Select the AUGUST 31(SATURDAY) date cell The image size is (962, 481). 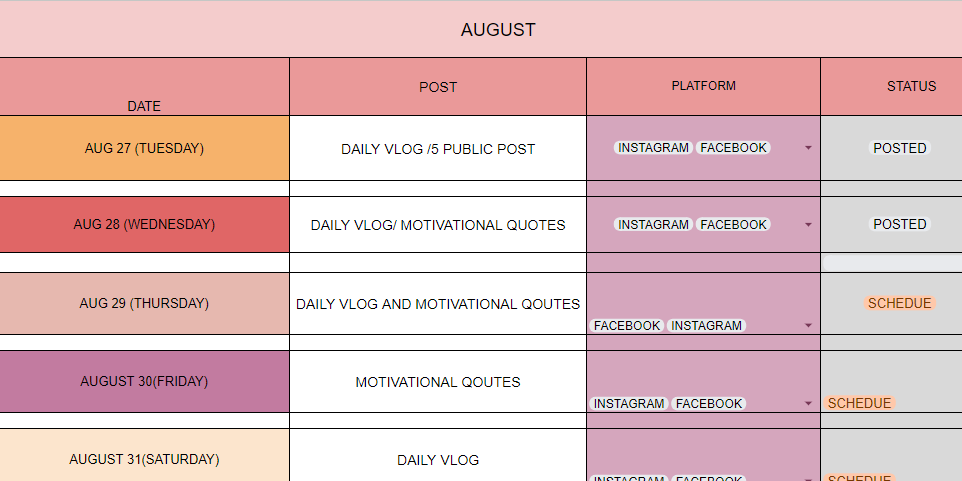pyautogui.click(x=144, y=460)
